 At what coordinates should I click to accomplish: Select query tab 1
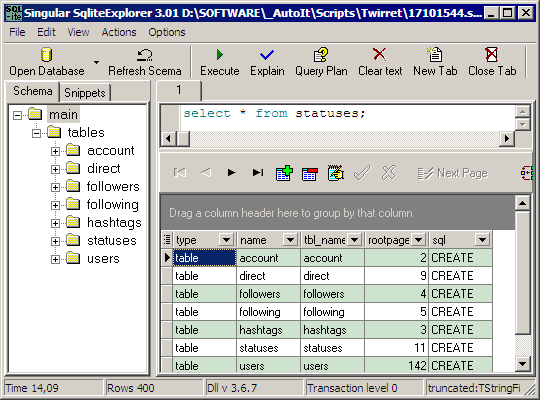pyautogui.click(x=179, y=90)
